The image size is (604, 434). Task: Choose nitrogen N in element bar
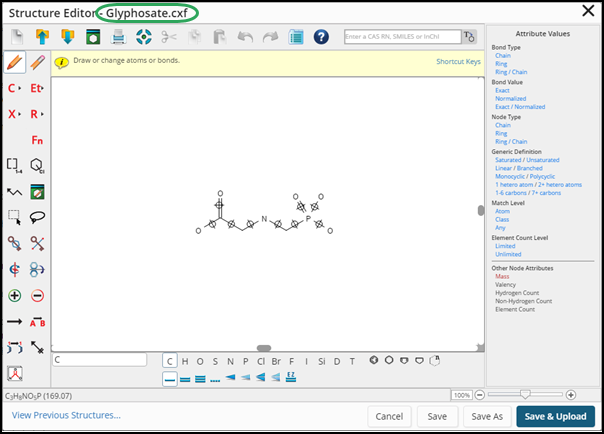tap(230, 361)
